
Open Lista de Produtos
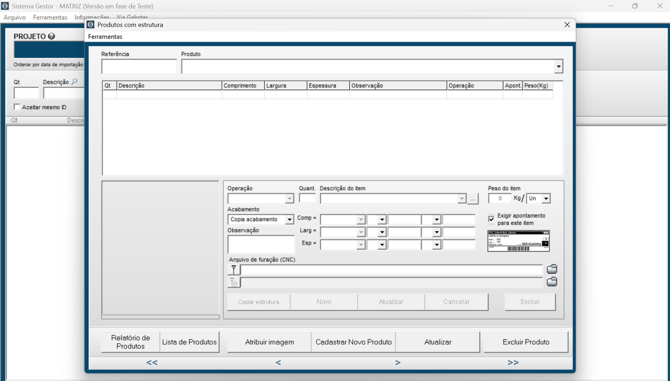click(189, 342)
